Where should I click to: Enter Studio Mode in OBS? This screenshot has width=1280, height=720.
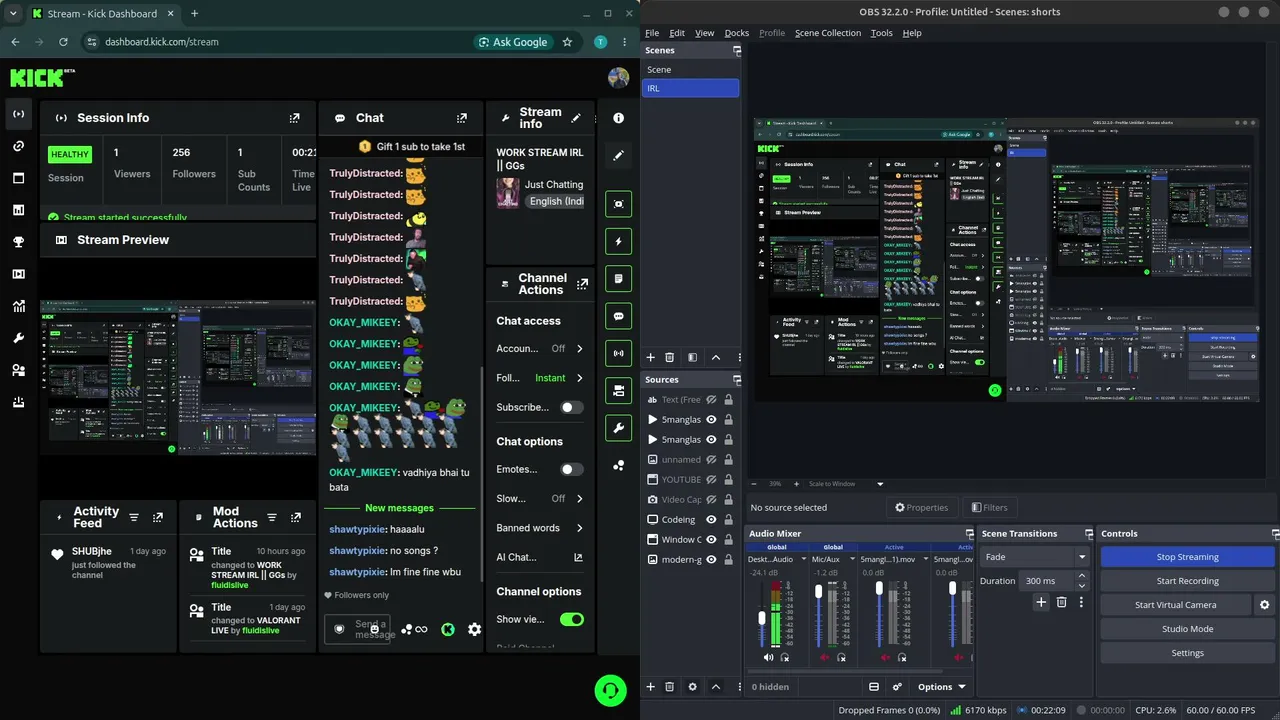[x=1188, y=629]
